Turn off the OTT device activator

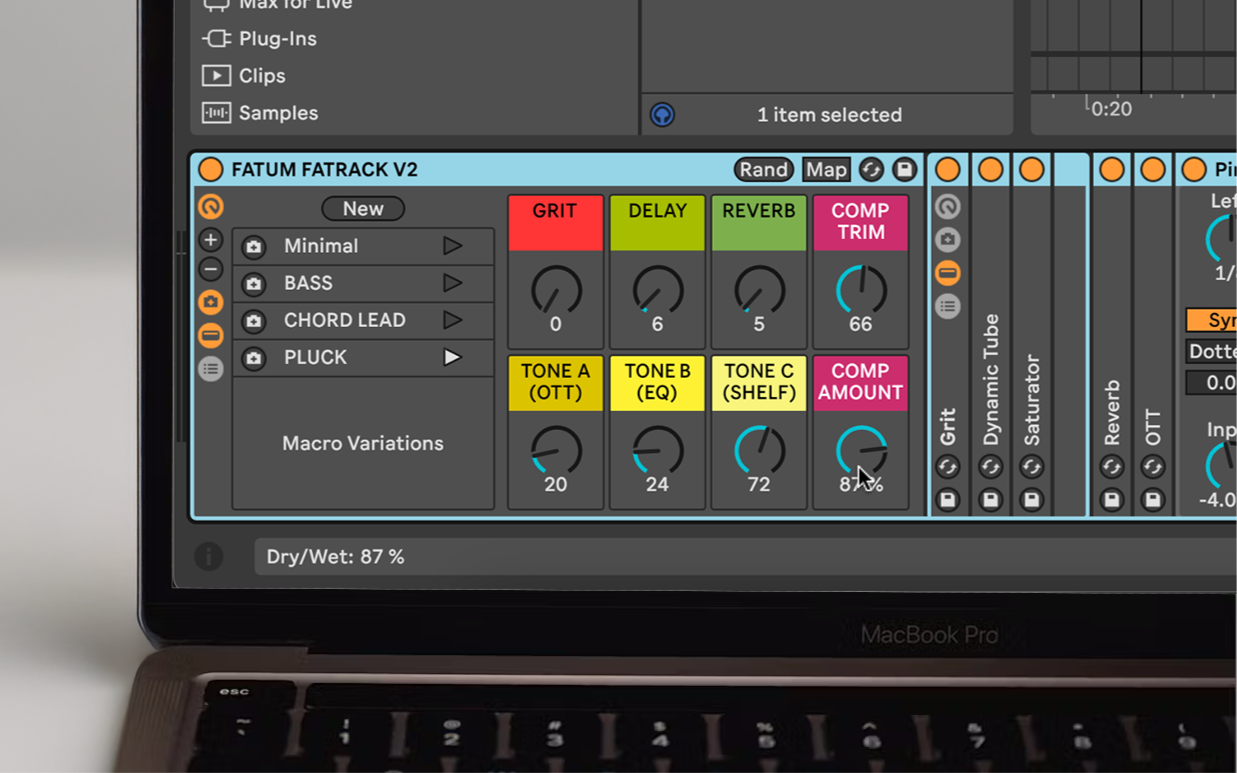[x=1152, y=170]
